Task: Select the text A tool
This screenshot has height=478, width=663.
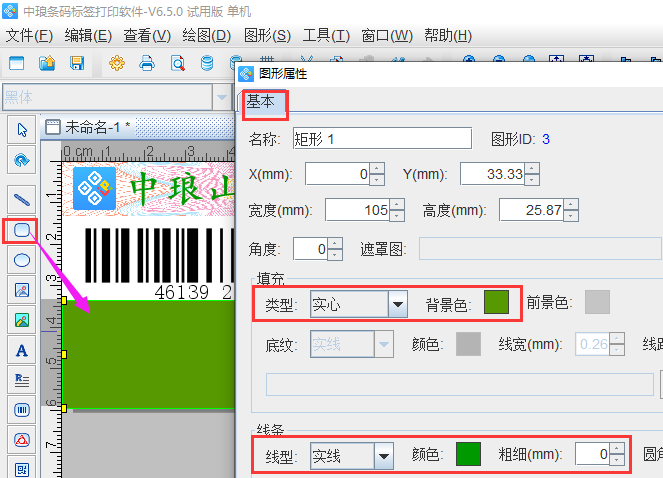Action: [22, 351]
